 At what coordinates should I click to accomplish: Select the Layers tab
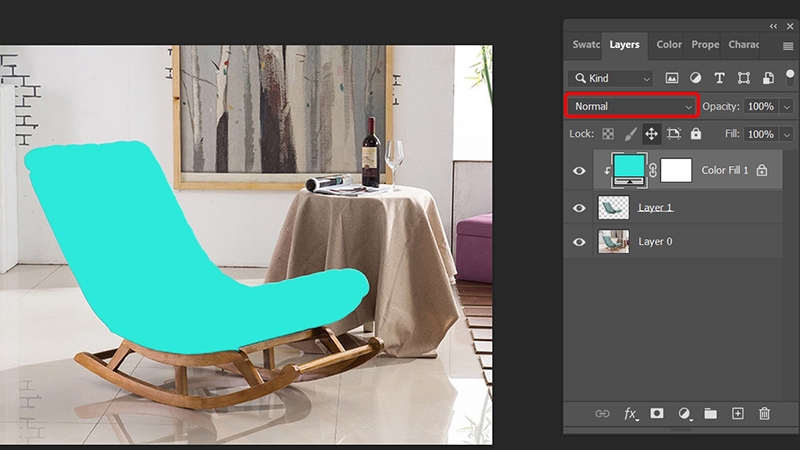(624, 45)
